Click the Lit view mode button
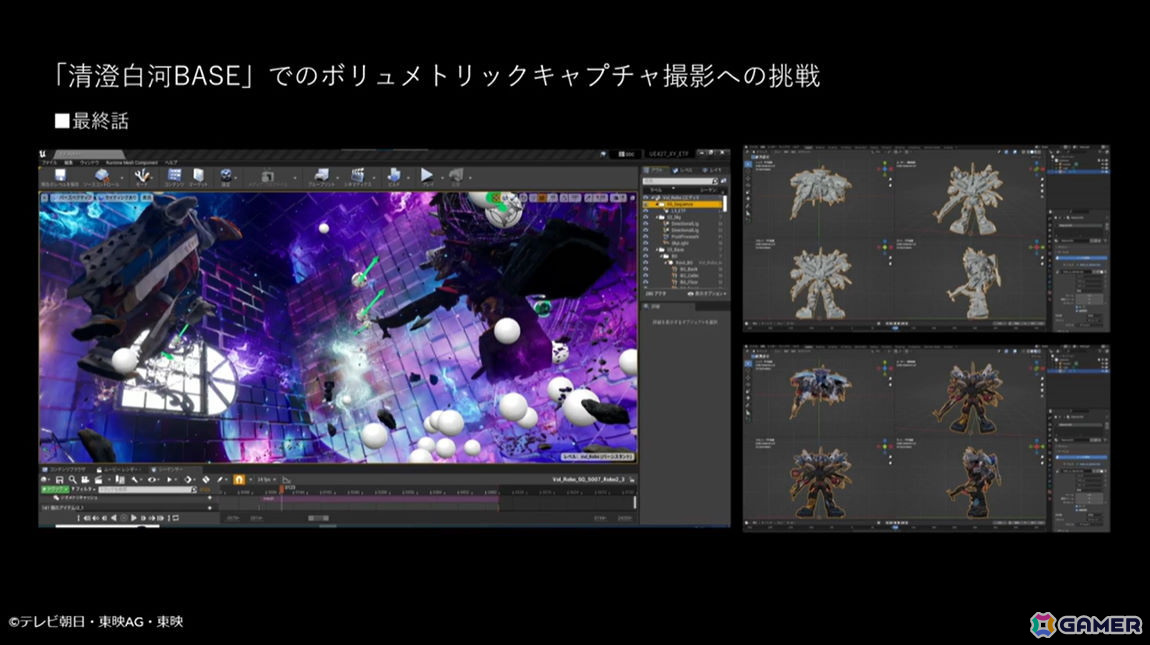Image resolution: width=1150 pixels, height=645 pixels. (118, 198)
